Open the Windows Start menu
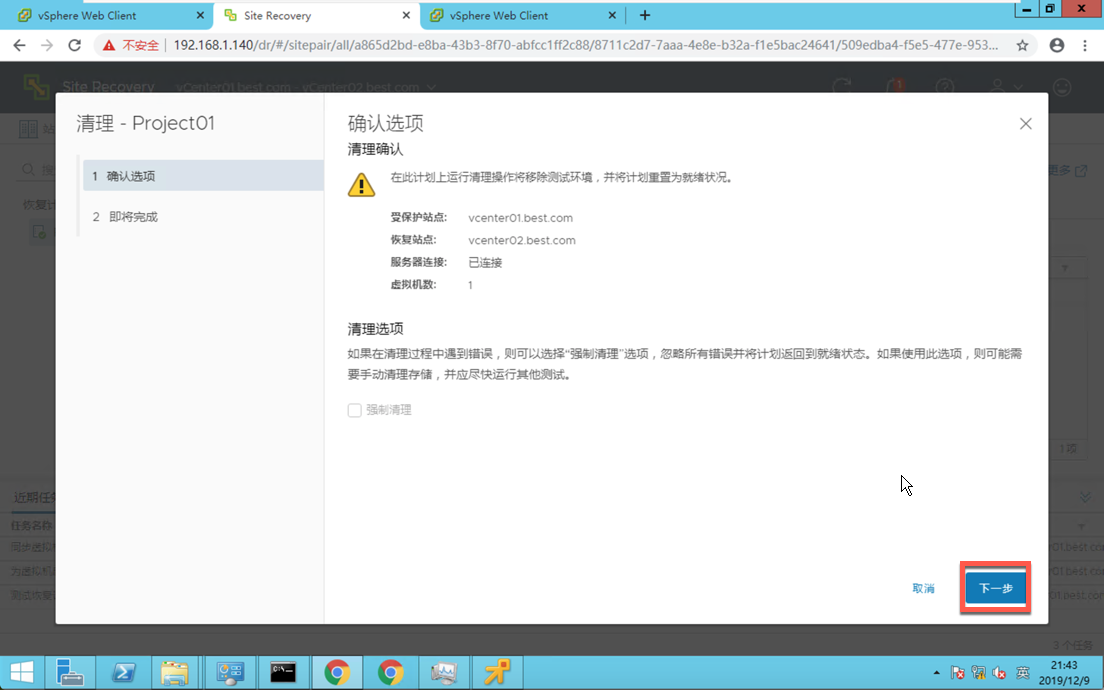This screenshot has height=690, width=1104. coord(22,672)
